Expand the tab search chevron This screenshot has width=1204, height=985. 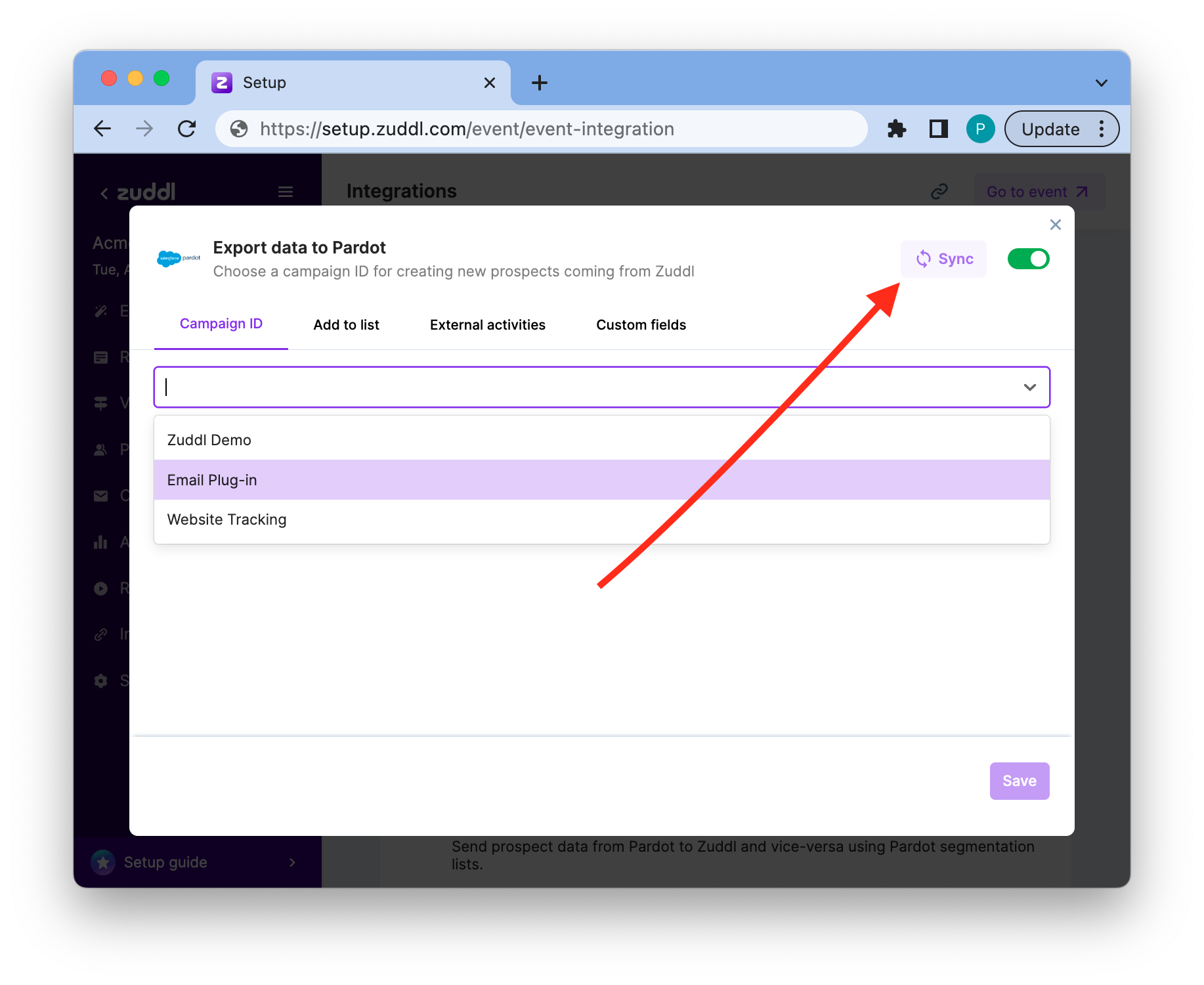(x=1102, y=83)
